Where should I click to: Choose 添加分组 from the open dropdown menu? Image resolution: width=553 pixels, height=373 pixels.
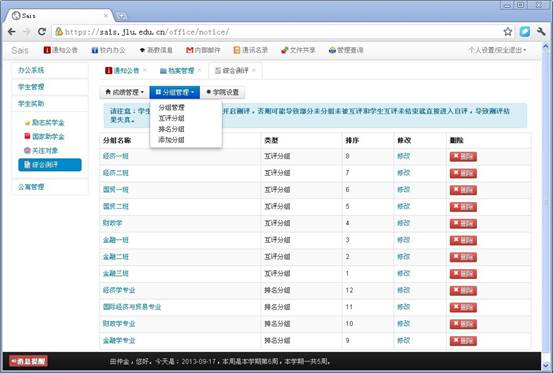(171, 140)
